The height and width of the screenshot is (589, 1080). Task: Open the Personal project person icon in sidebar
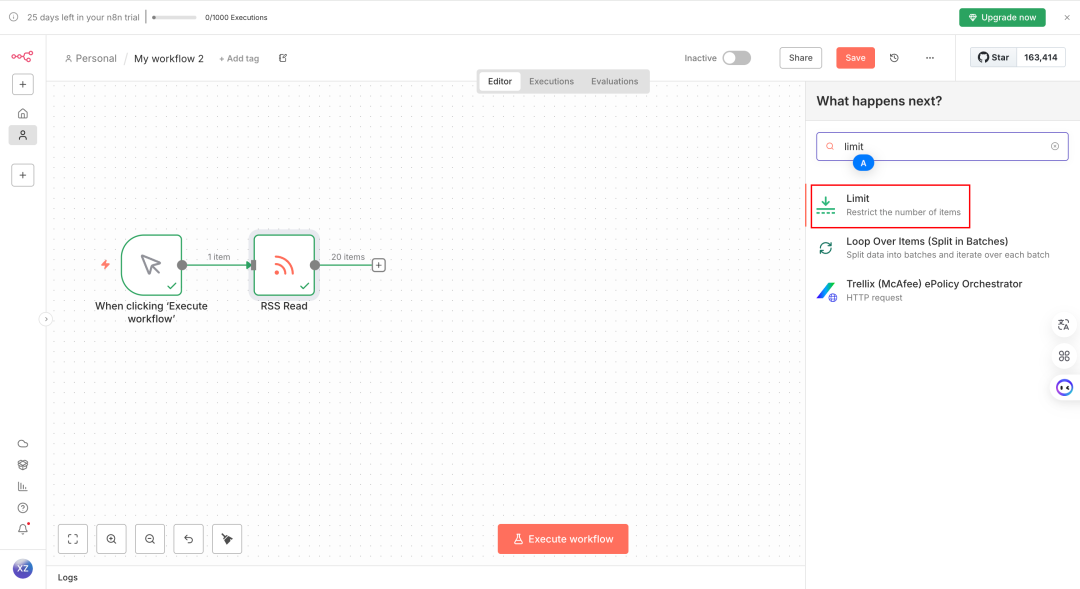pyautogui.click(x=23, y=135)
